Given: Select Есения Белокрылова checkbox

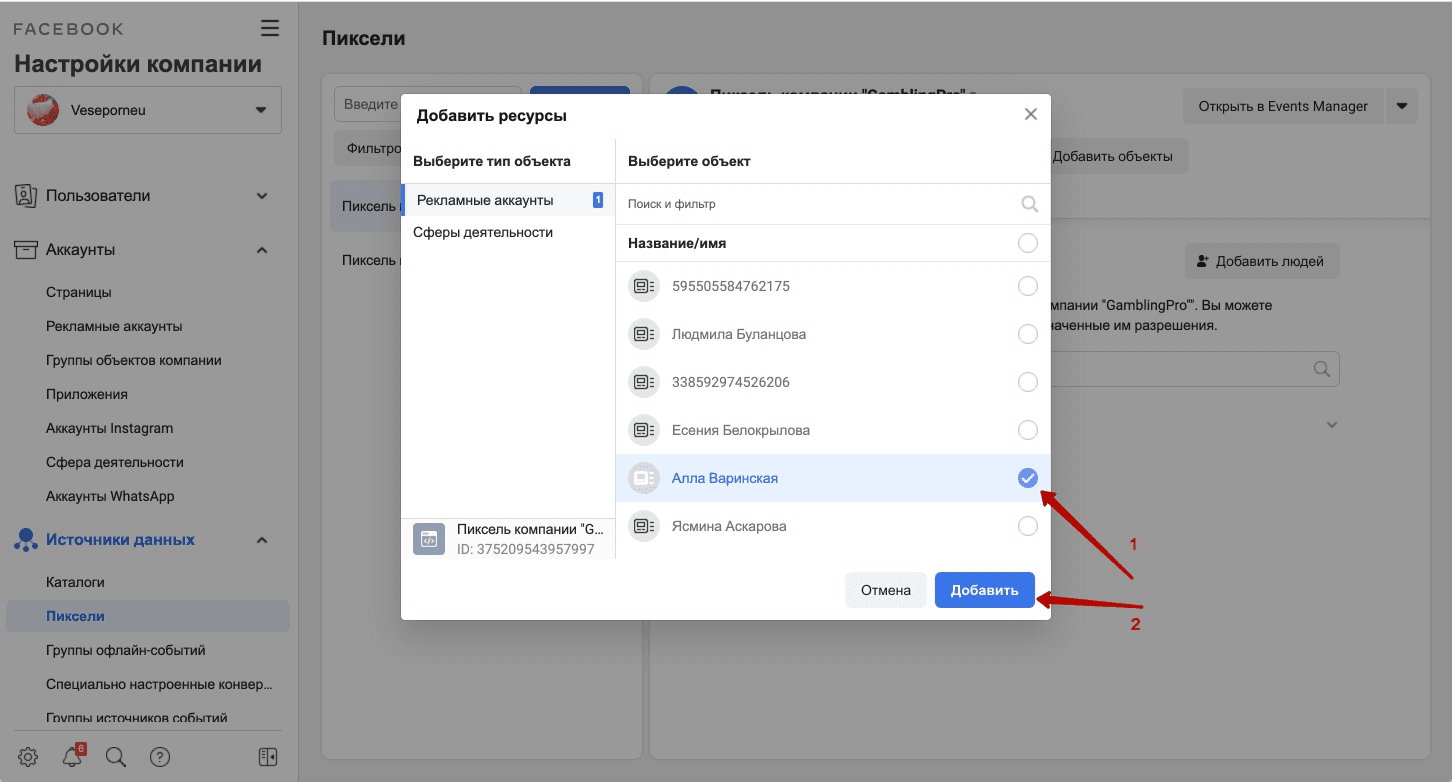Looking at the screenshot, I should click(x=1027, y=430).
